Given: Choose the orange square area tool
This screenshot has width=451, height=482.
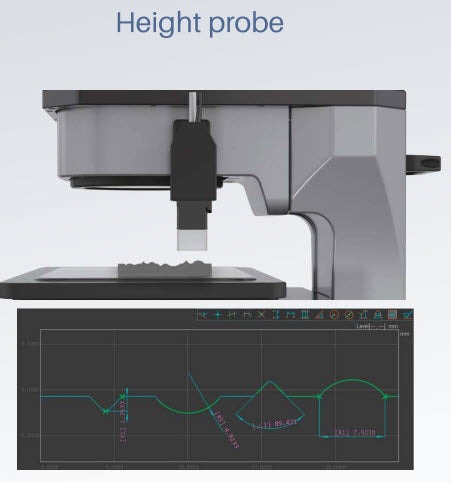Looking at the screenshot, I should pyautogui.click(x=392, y=314).
